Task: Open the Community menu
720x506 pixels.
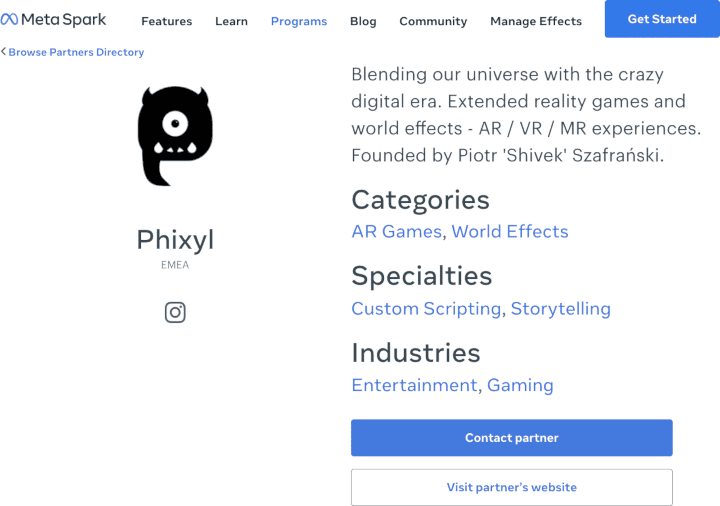Action: 433,21
